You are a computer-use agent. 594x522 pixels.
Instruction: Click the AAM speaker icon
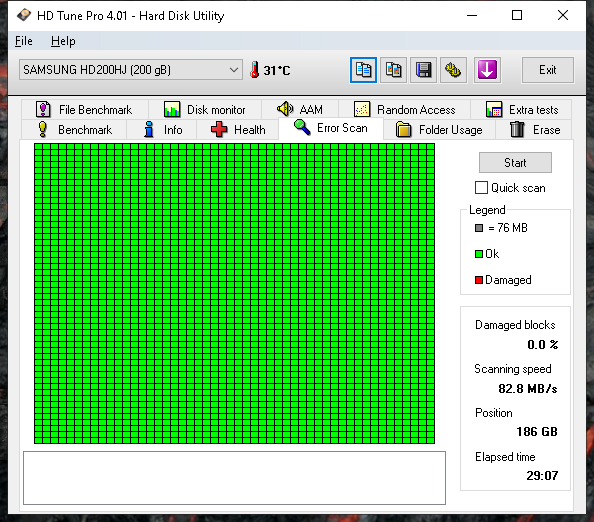click(x=285, y=109)
